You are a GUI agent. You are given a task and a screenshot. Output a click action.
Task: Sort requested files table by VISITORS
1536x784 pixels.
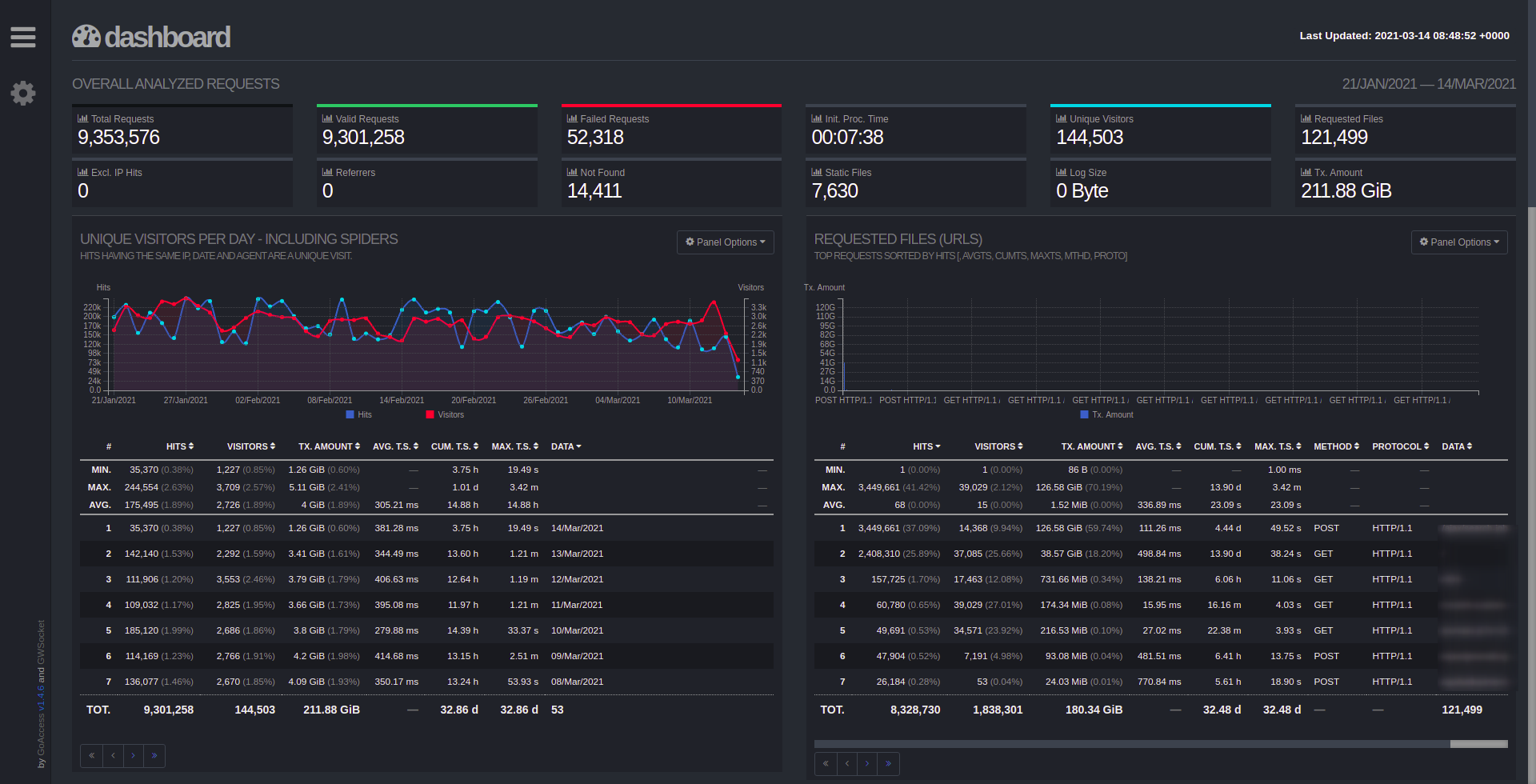(x=999, y=446)
